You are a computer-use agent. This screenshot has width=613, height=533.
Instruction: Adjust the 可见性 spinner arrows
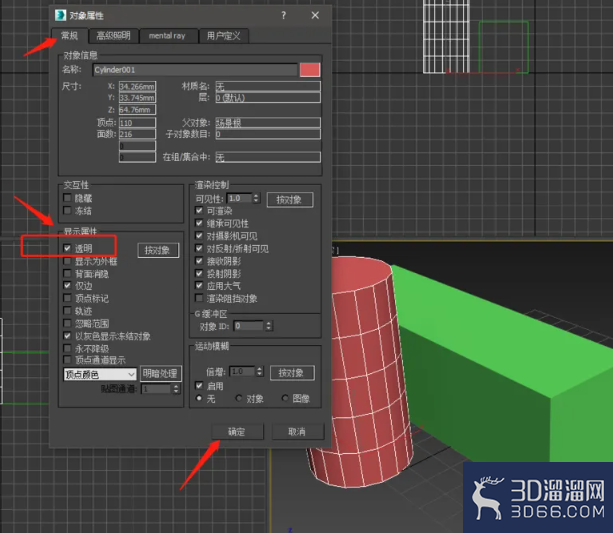(256, 198)
